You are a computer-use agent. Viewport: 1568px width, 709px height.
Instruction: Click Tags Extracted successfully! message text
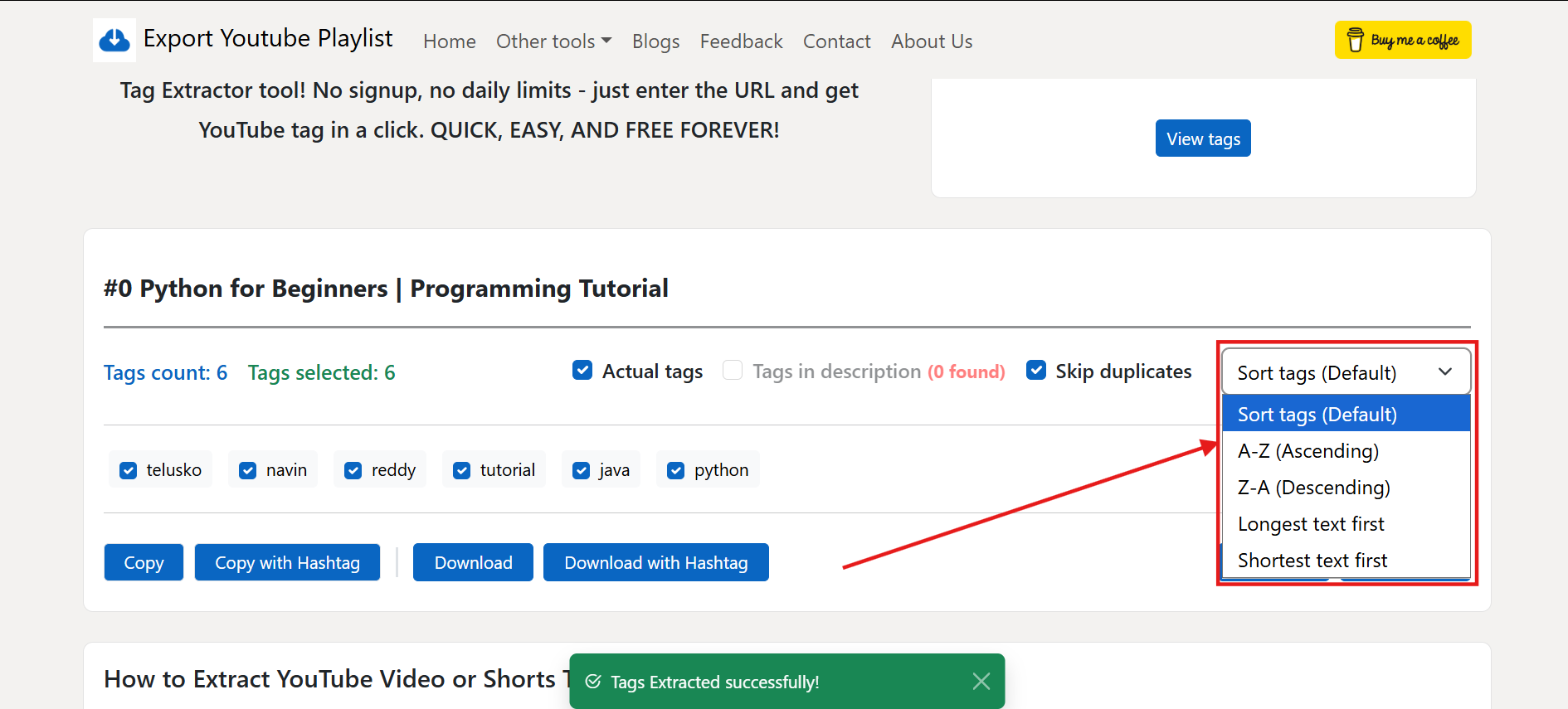point(714,682)
